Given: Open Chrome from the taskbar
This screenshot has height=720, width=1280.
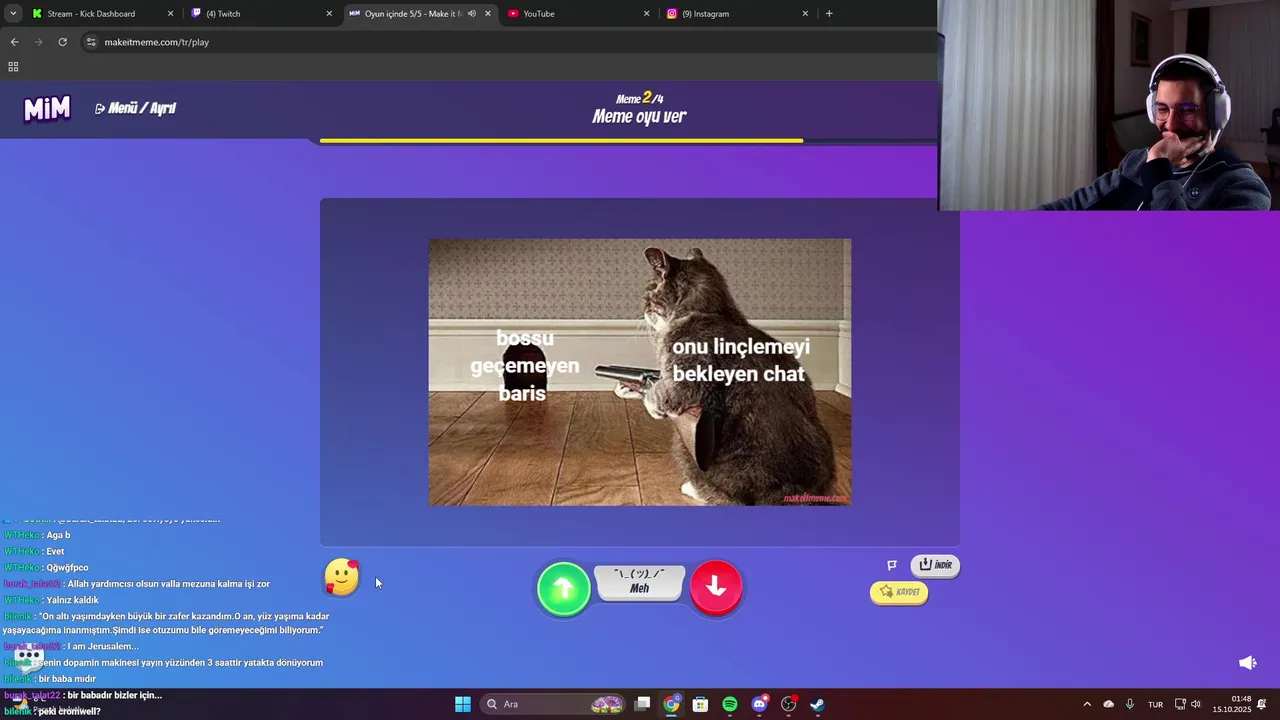Looking at the screenshot, I should [671, 704].
